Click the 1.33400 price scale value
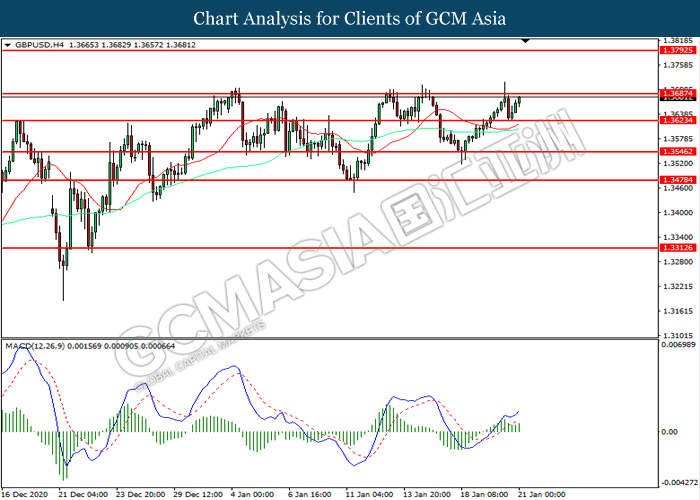Screen dimensions: 700x500 click(x=679, y=237)
